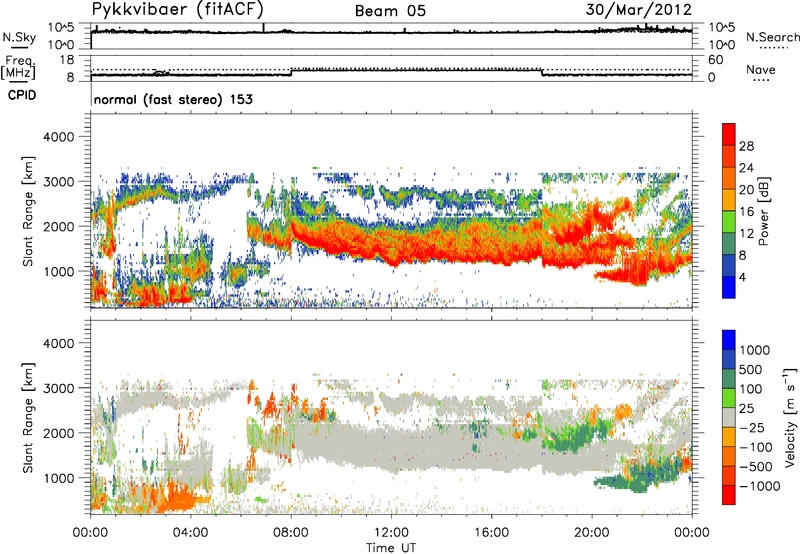
Task: Click the date 30/Mar/2012
Action: click(638, 9)
